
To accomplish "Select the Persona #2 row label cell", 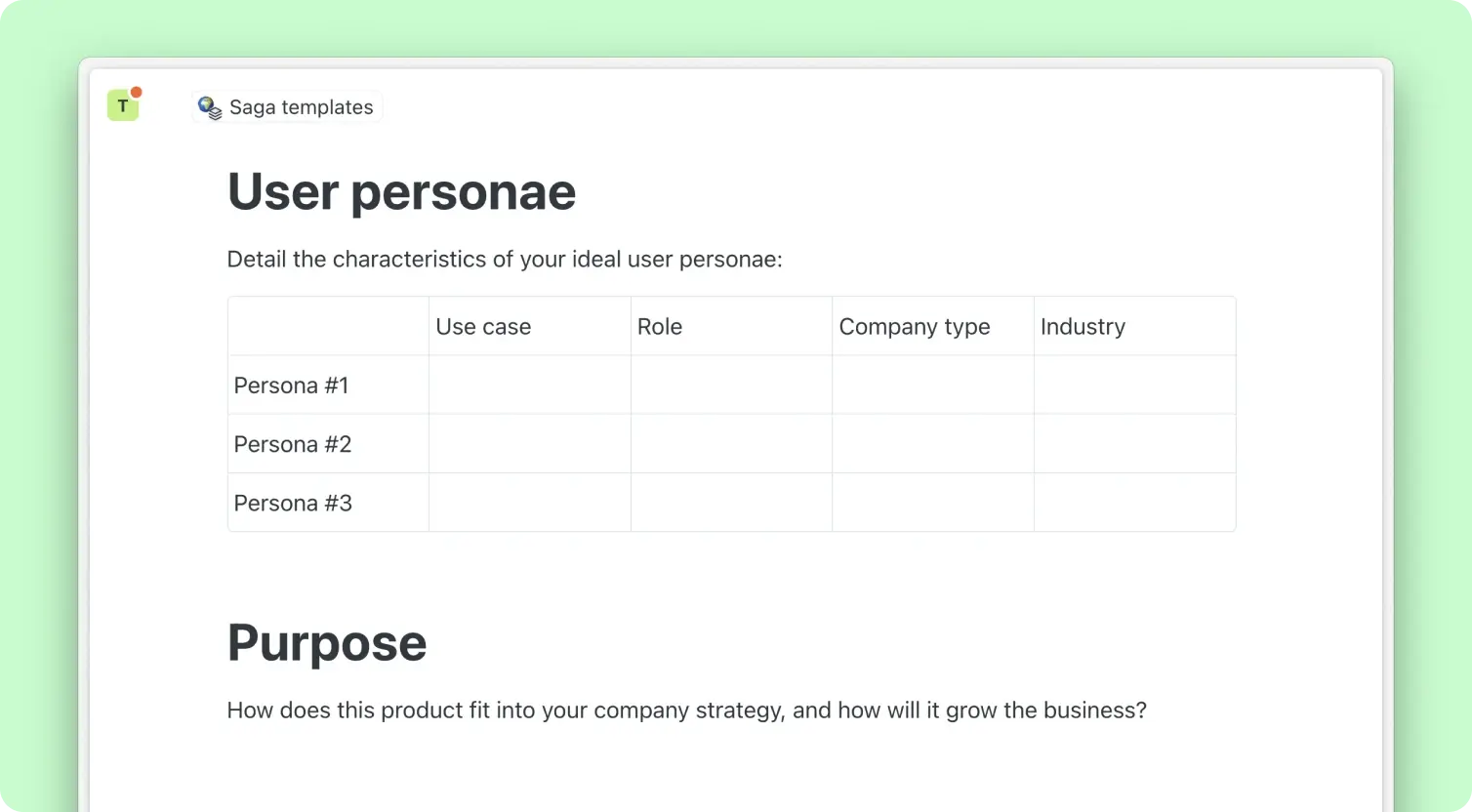I will coord(328,444).
